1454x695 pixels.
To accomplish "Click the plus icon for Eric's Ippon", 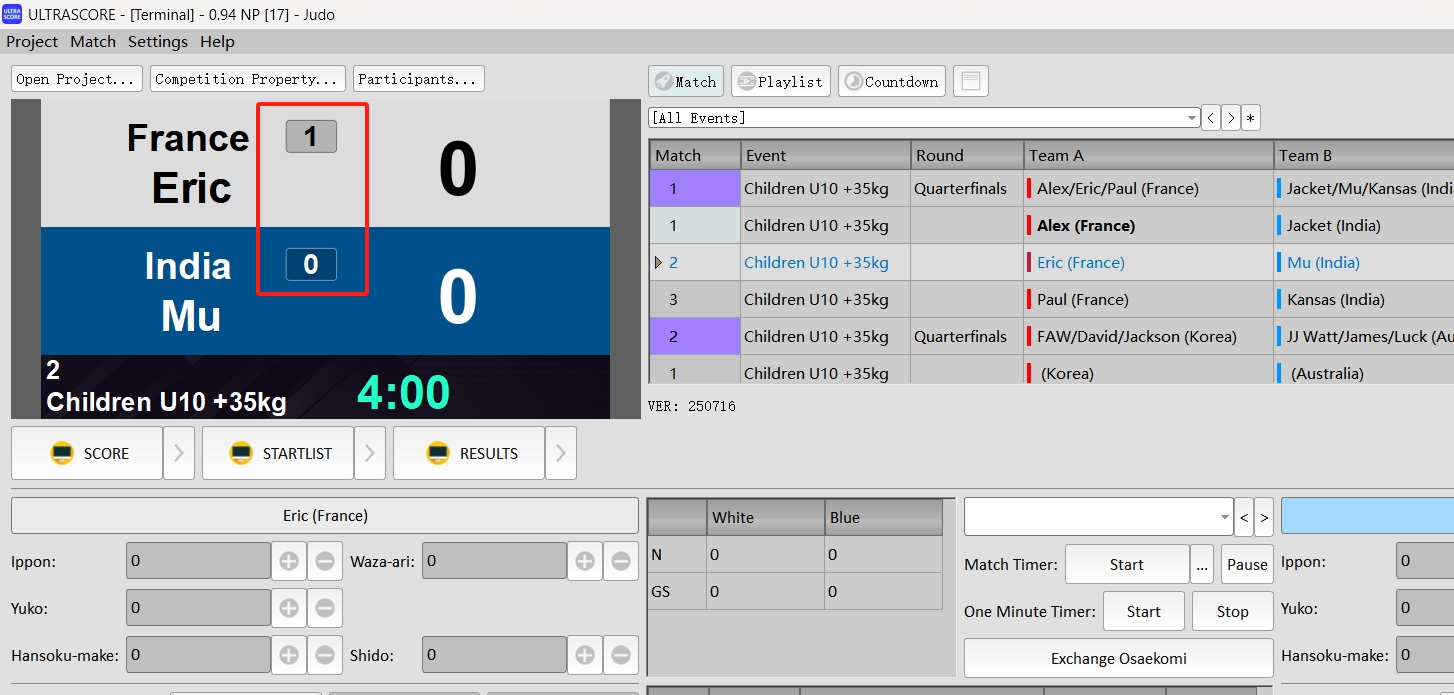I will [x=289, y=562].
